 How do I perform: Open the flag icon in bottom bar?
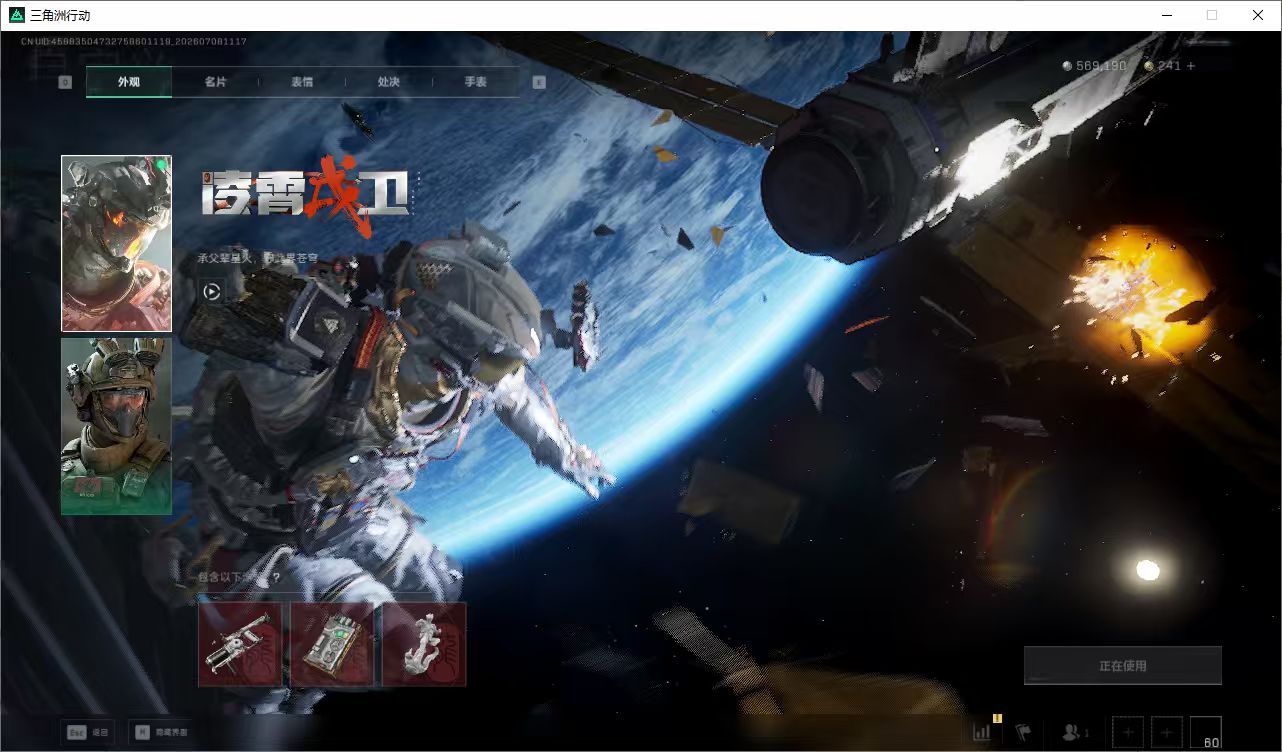pos(1023,732)
